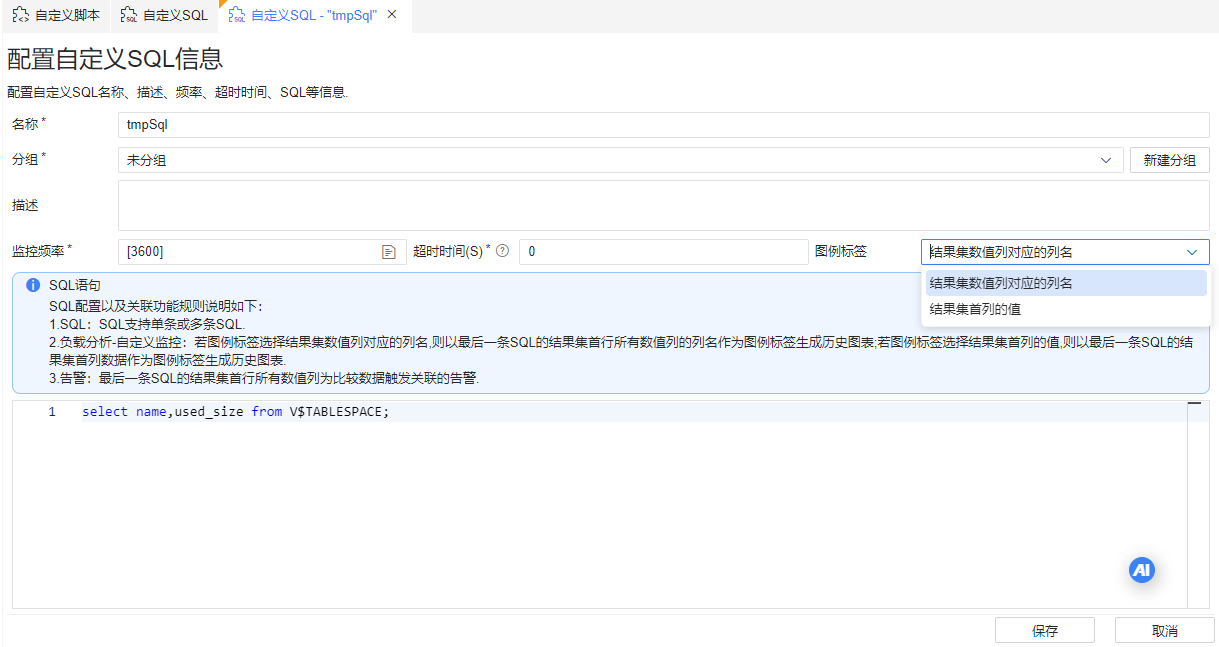Screen dimensions: 1219x647
Task: Close the 自定义SQL - "tmpSql" tab
Action: (x=392, y=15)
